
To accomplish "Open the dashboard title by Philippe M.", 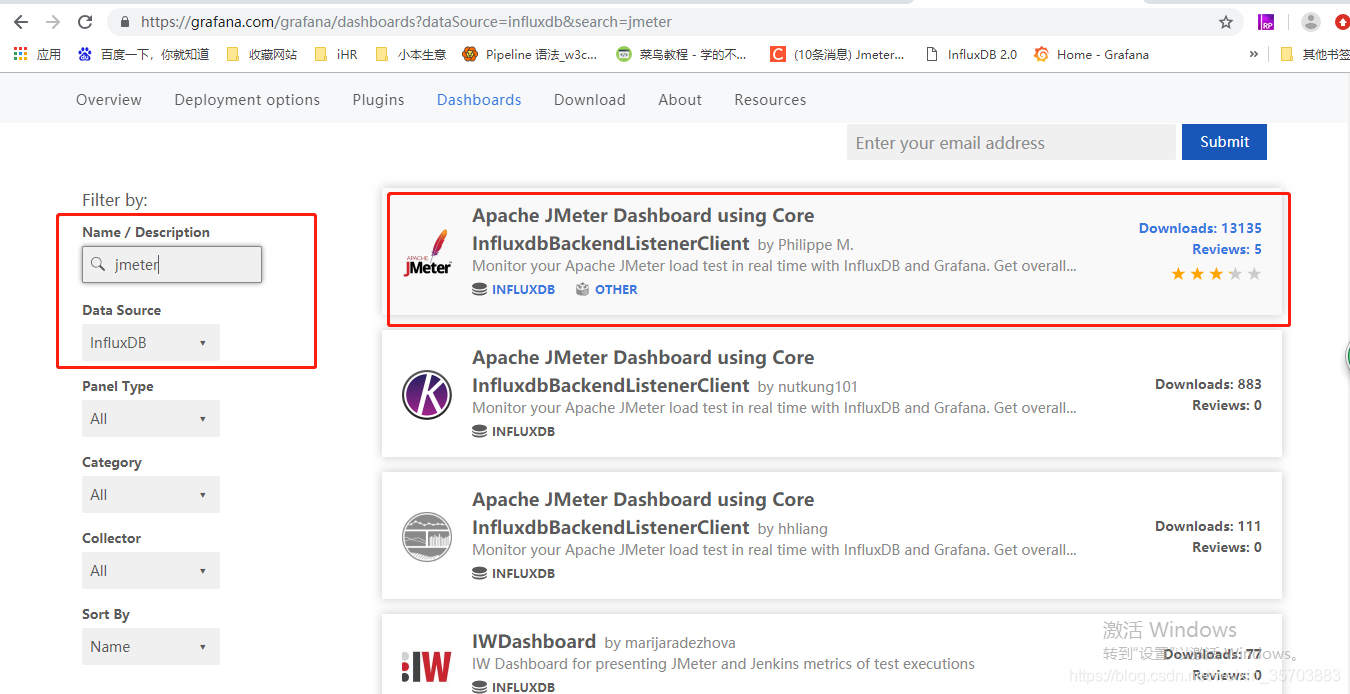I will pos(643,229).
